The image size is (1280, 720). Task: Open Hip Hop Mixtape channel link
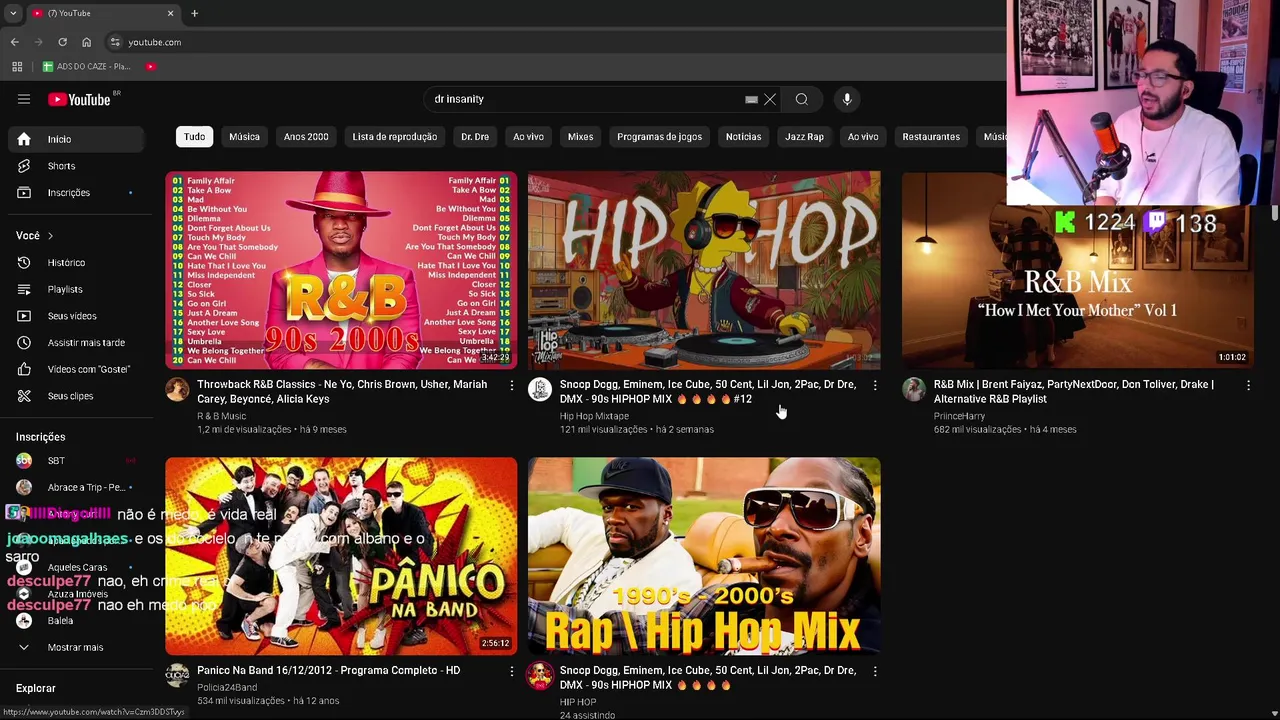(x=594, y=416)
